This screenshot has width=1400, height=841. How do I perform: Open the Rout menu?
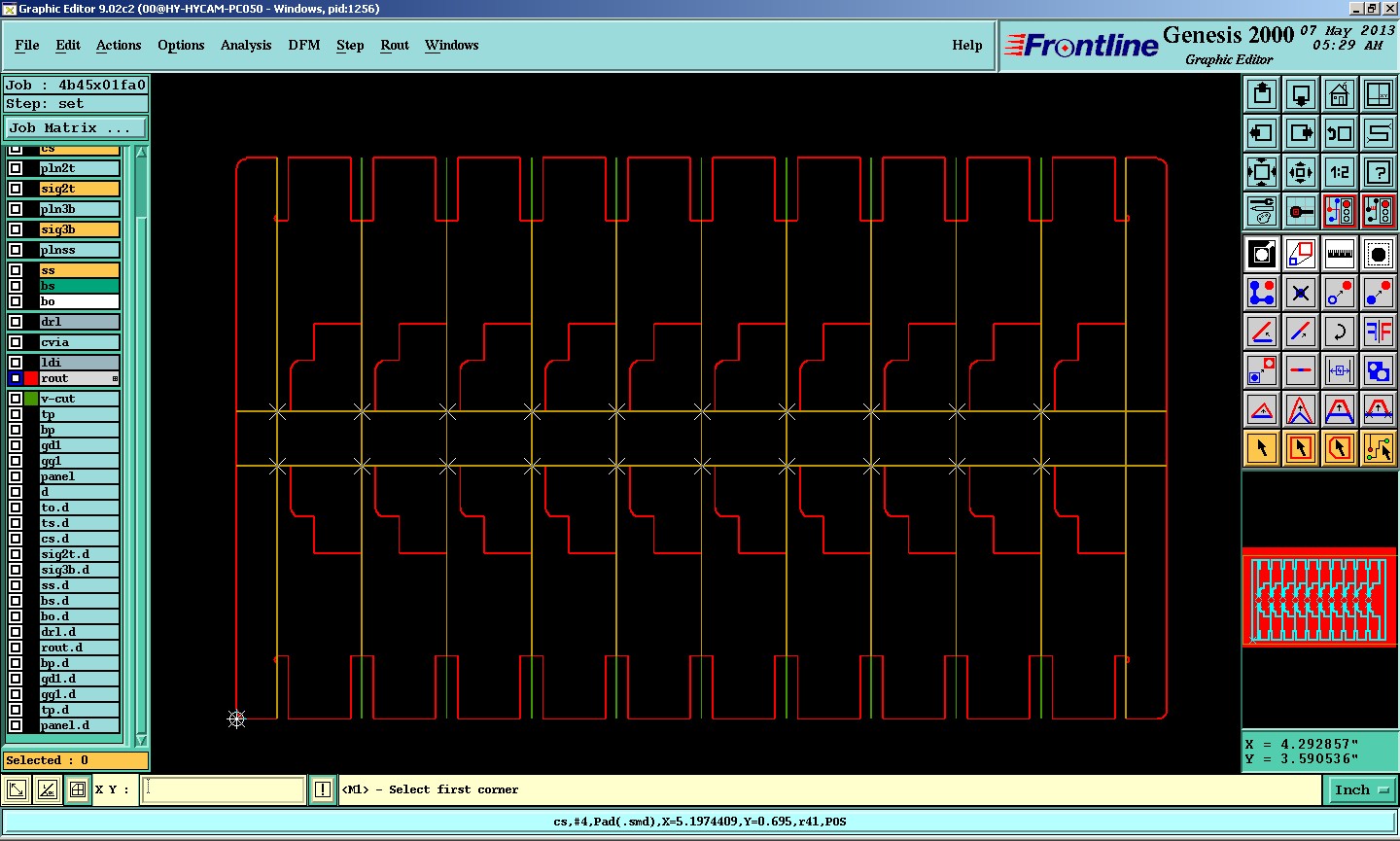pyautogui.click(x=395, y=45)
